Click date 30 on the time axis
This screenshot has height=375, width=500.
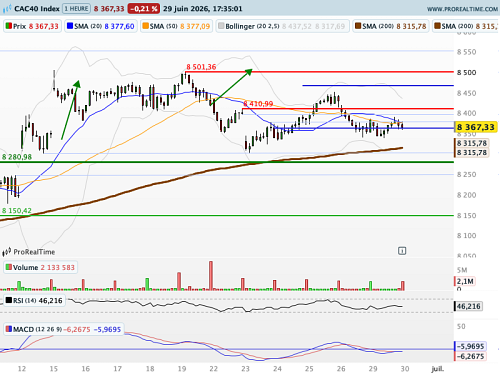pos(405,369)
